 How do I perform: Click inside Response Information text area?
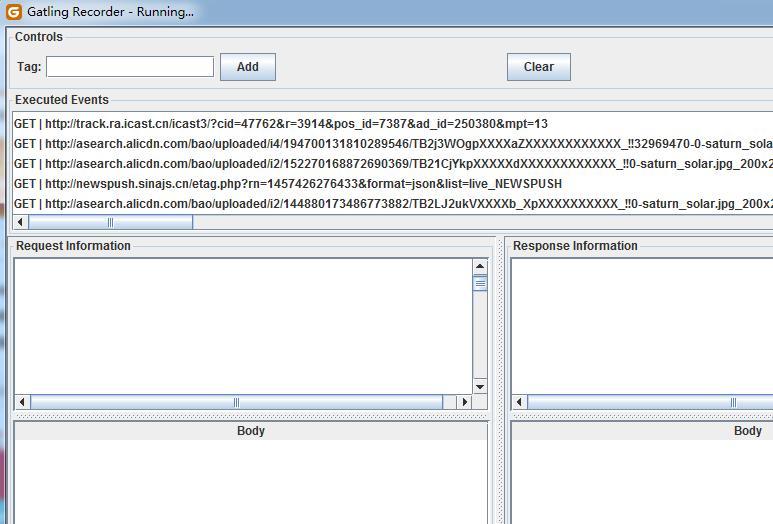click(x=643, y=326)
